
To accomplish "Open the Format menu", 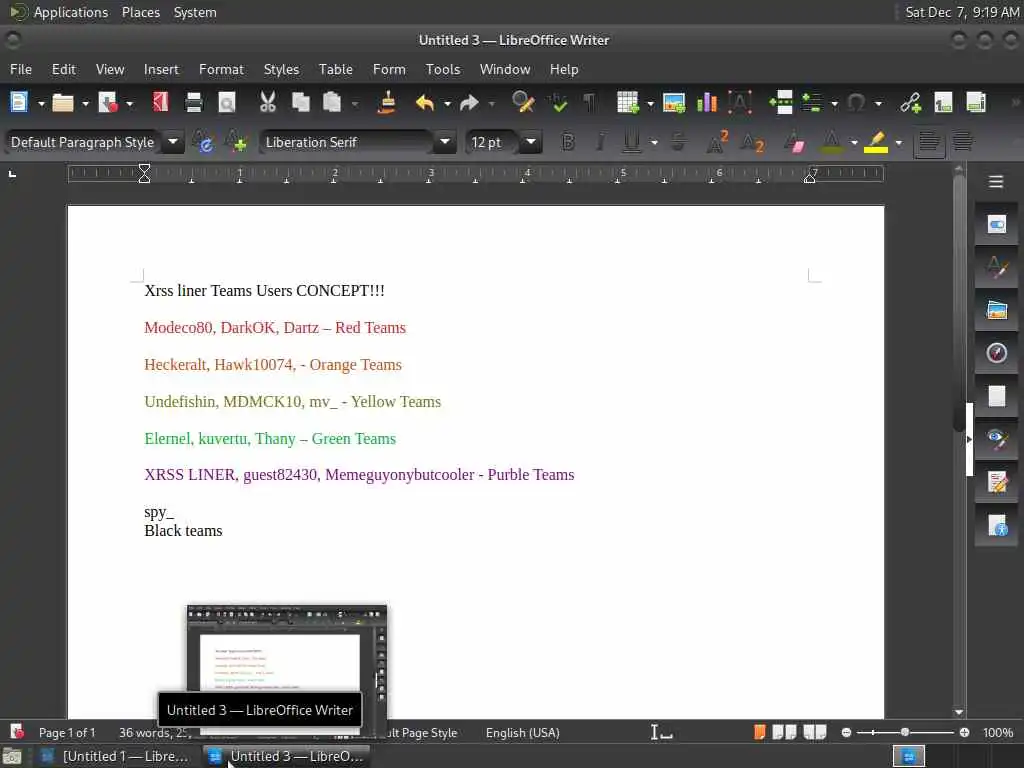I will pos(221,69).
